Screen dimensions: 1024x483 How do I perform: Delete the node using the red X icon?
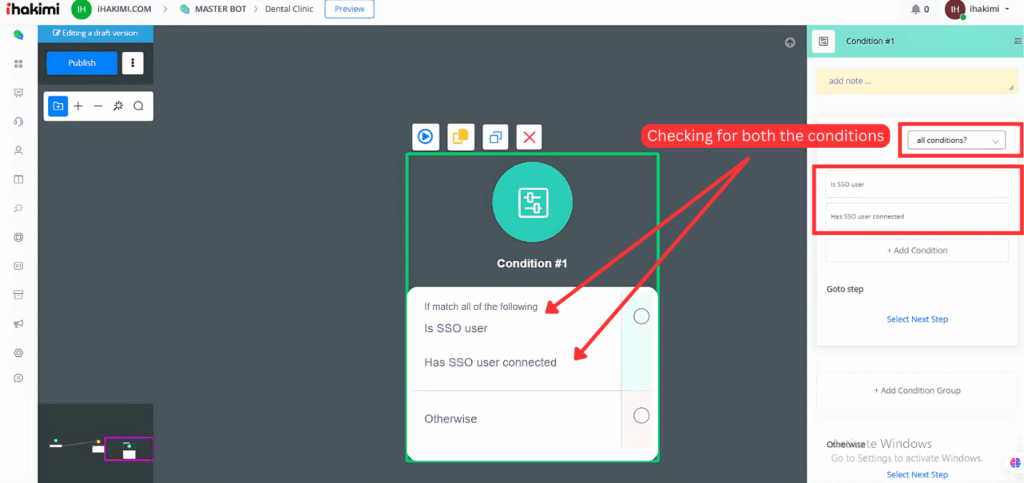[x=530, y=137]
